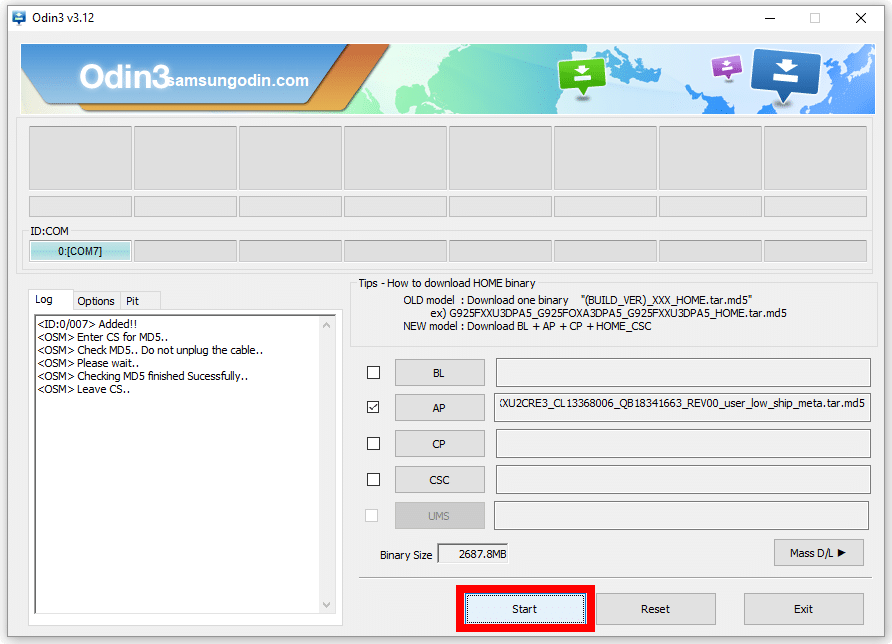Toggle the UMS checkbox
The image size is (892, 644).
(371, 515)
